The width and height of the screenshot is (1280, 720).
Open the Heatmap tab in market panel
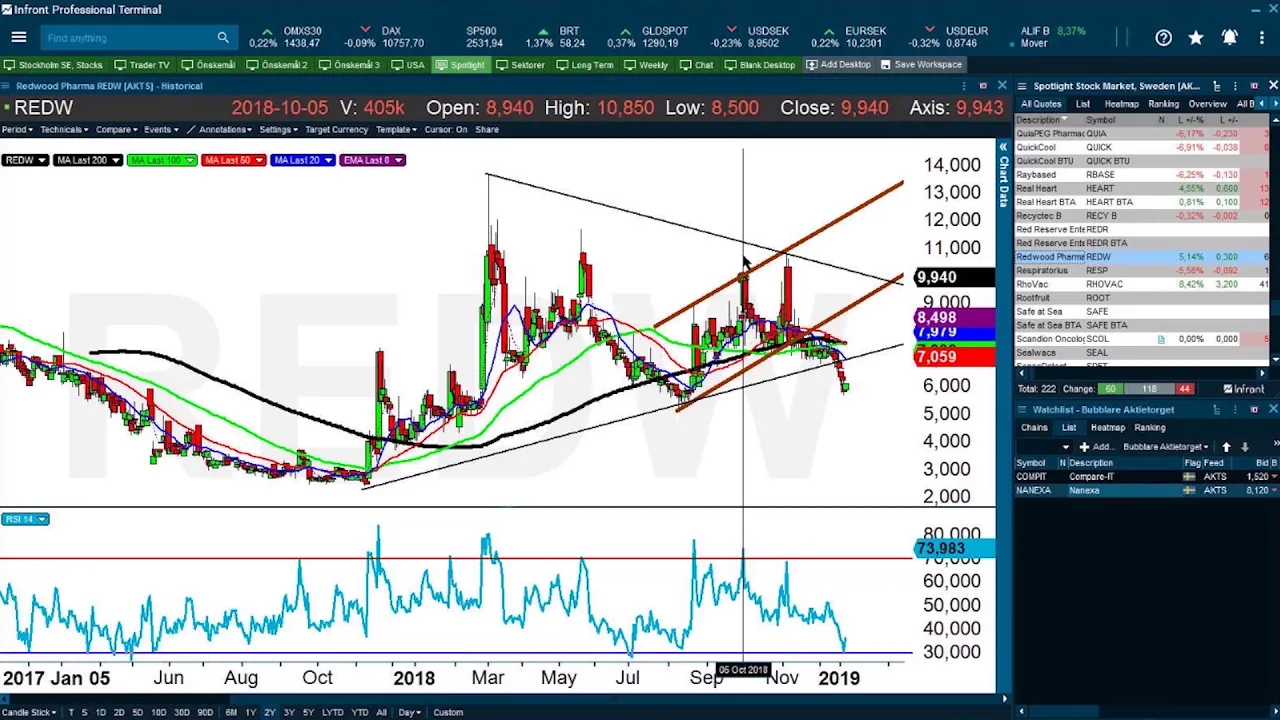pos(1121,104)
